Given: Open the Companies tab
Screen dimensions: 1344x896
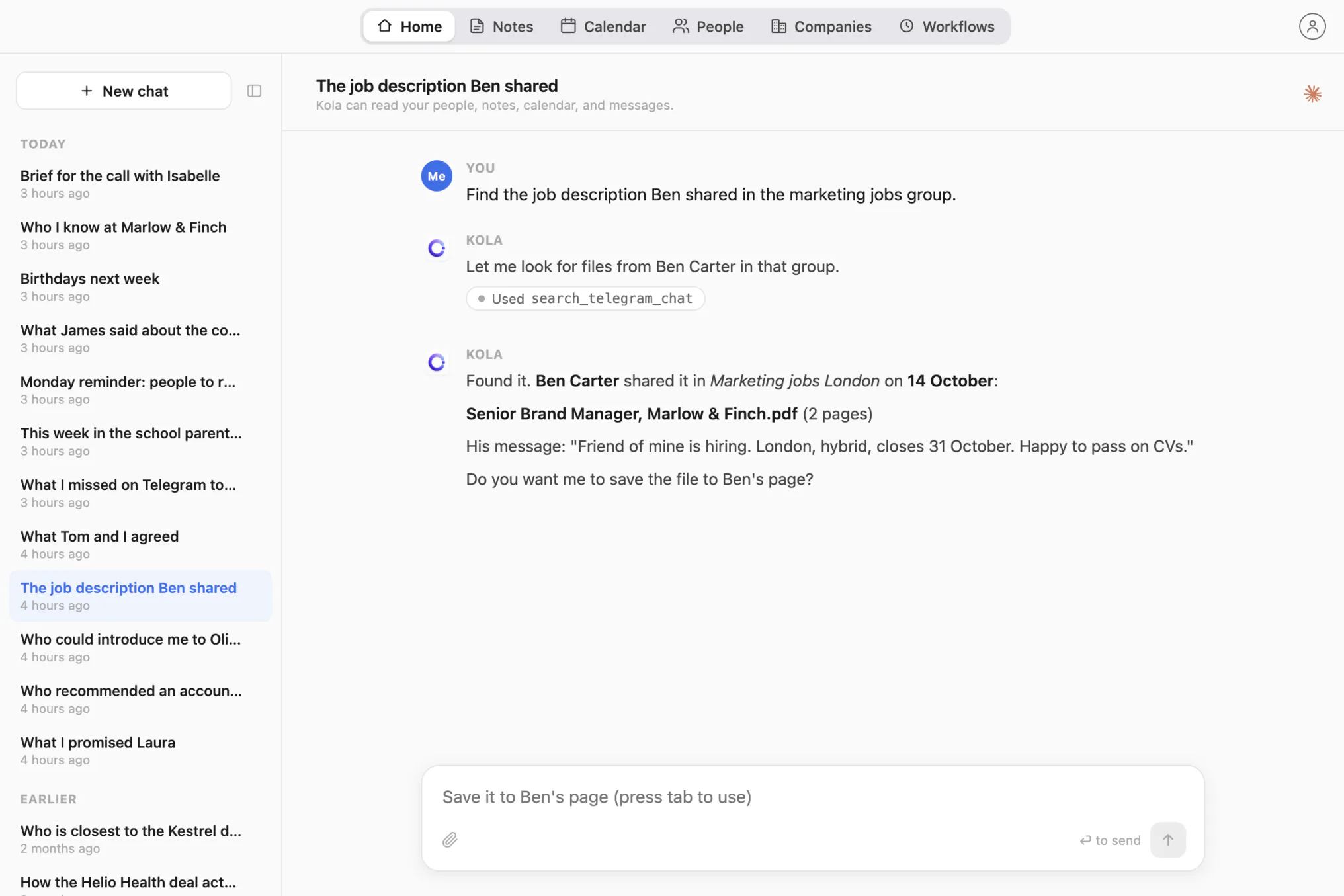Looking at the screenshot, I should click(x=821, y=26).
